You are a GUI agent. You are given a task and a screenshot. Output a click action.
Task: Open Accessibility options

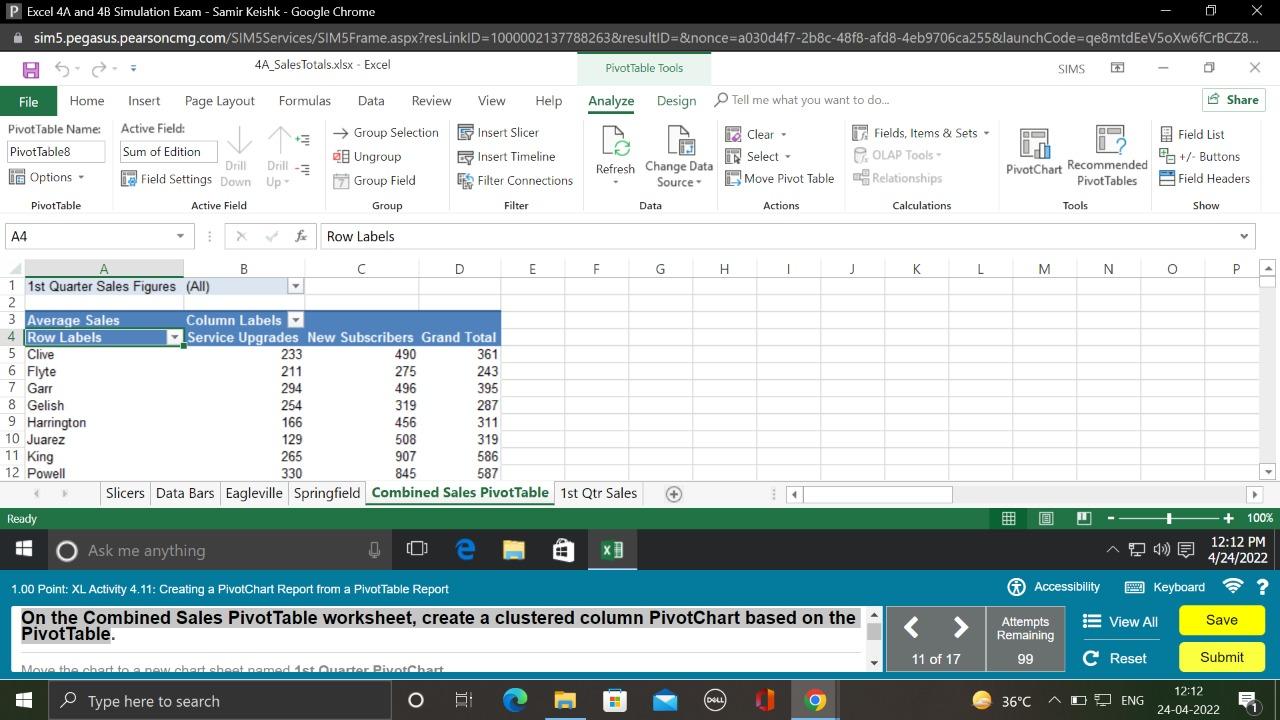coord(1053,587)
